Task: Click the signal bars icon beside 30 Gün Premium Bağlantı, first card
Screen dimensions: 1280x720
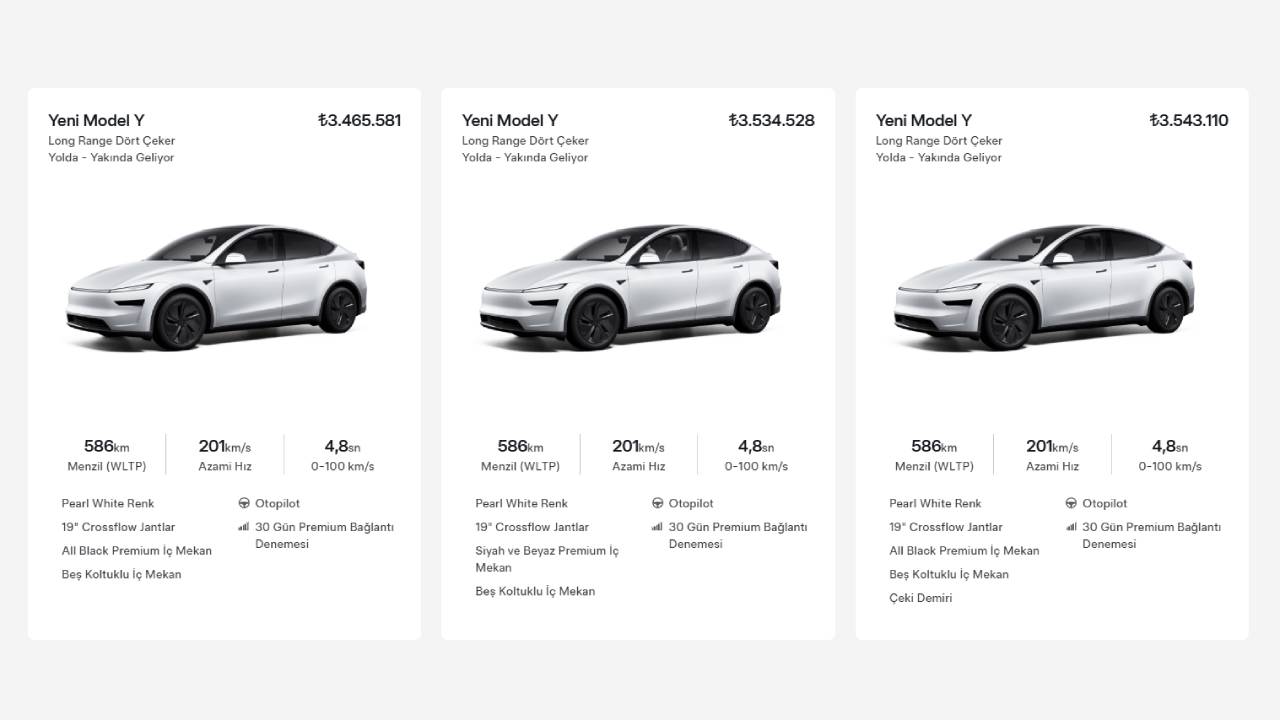Action: pyautogui.click(x=243, y=527)
